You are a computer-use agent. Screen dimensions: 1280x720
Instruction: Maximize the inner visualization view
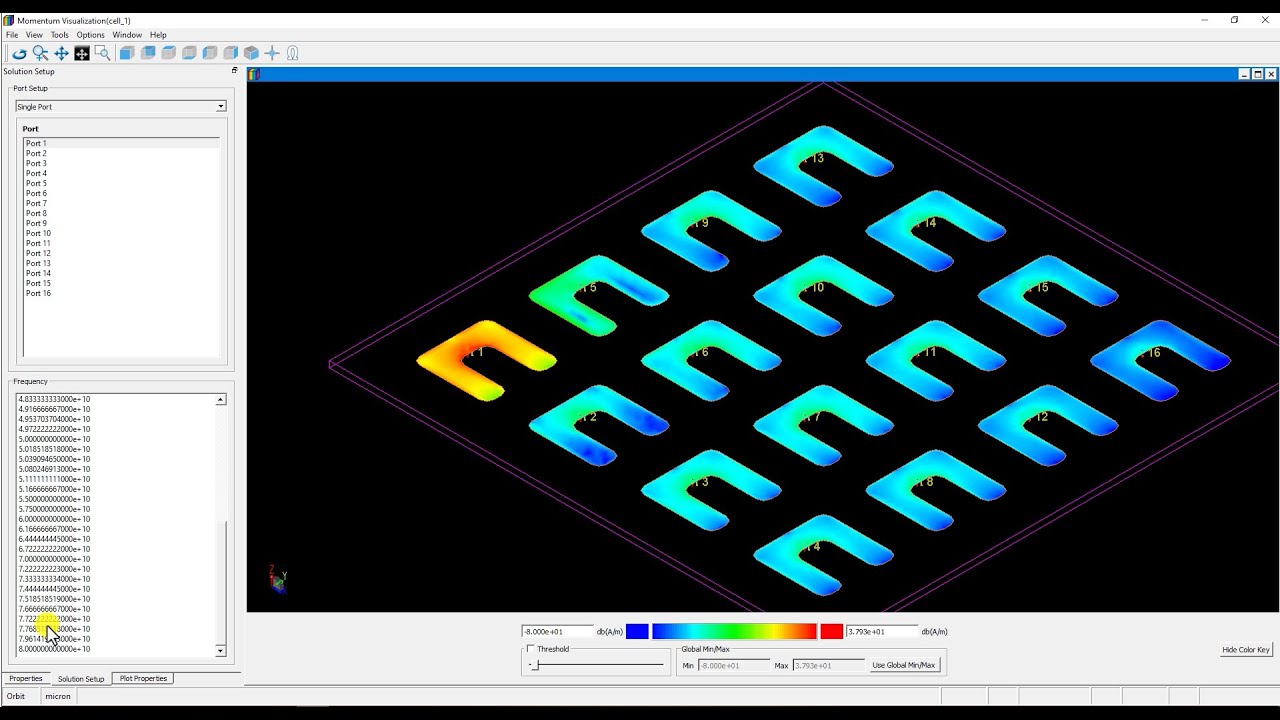1258,74
